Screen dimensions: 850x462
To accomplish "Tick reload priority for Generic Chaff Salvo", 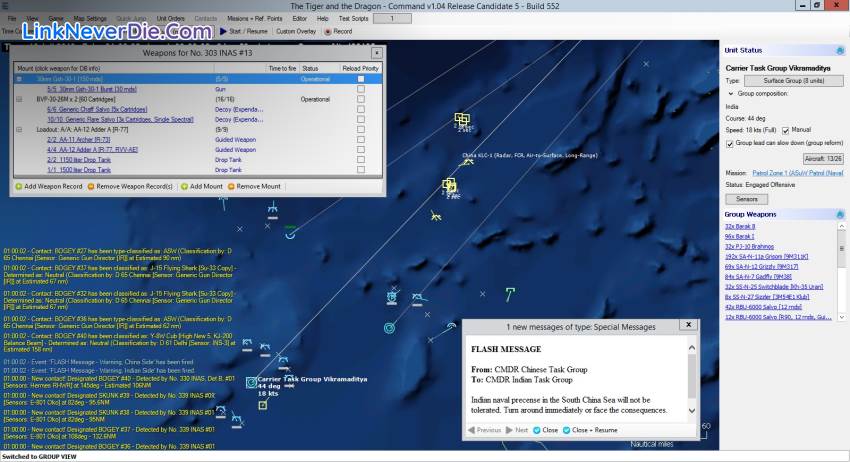I will [361, 109].
